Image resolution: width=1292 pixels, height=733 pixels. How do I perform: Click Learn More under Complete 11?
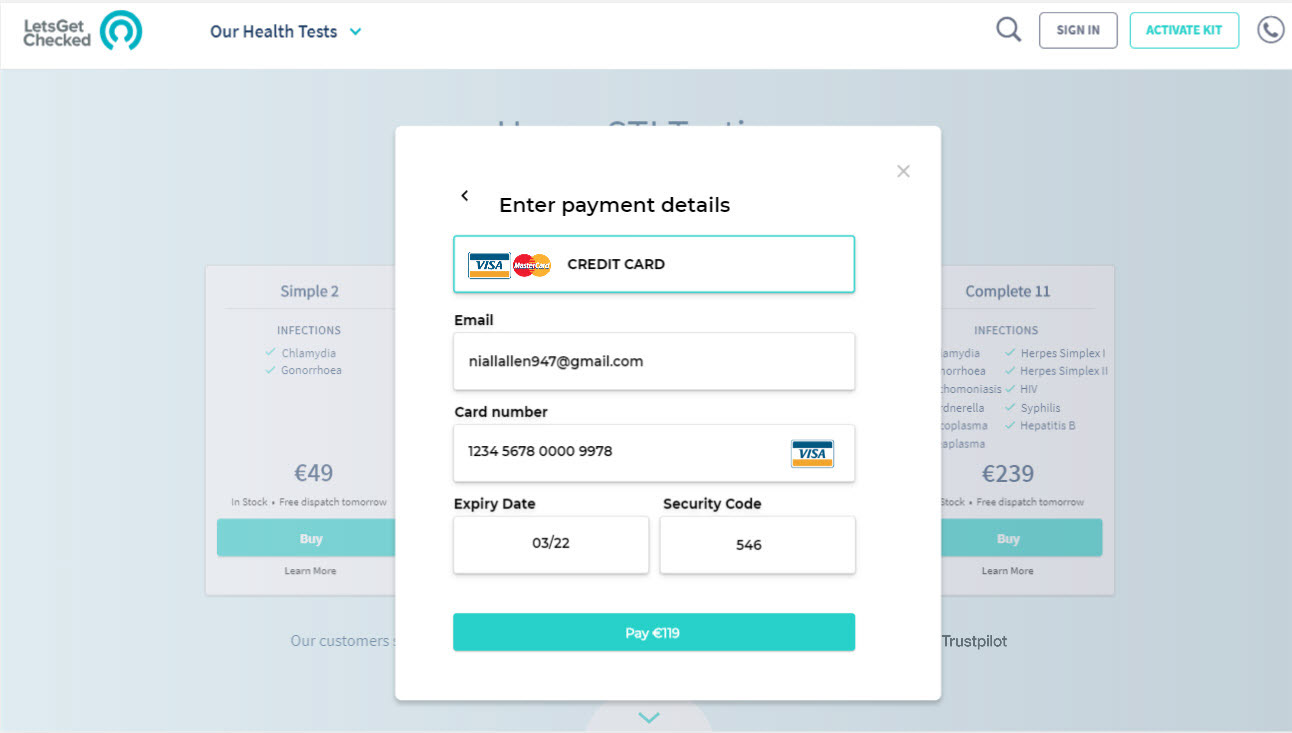point(1008,571)
